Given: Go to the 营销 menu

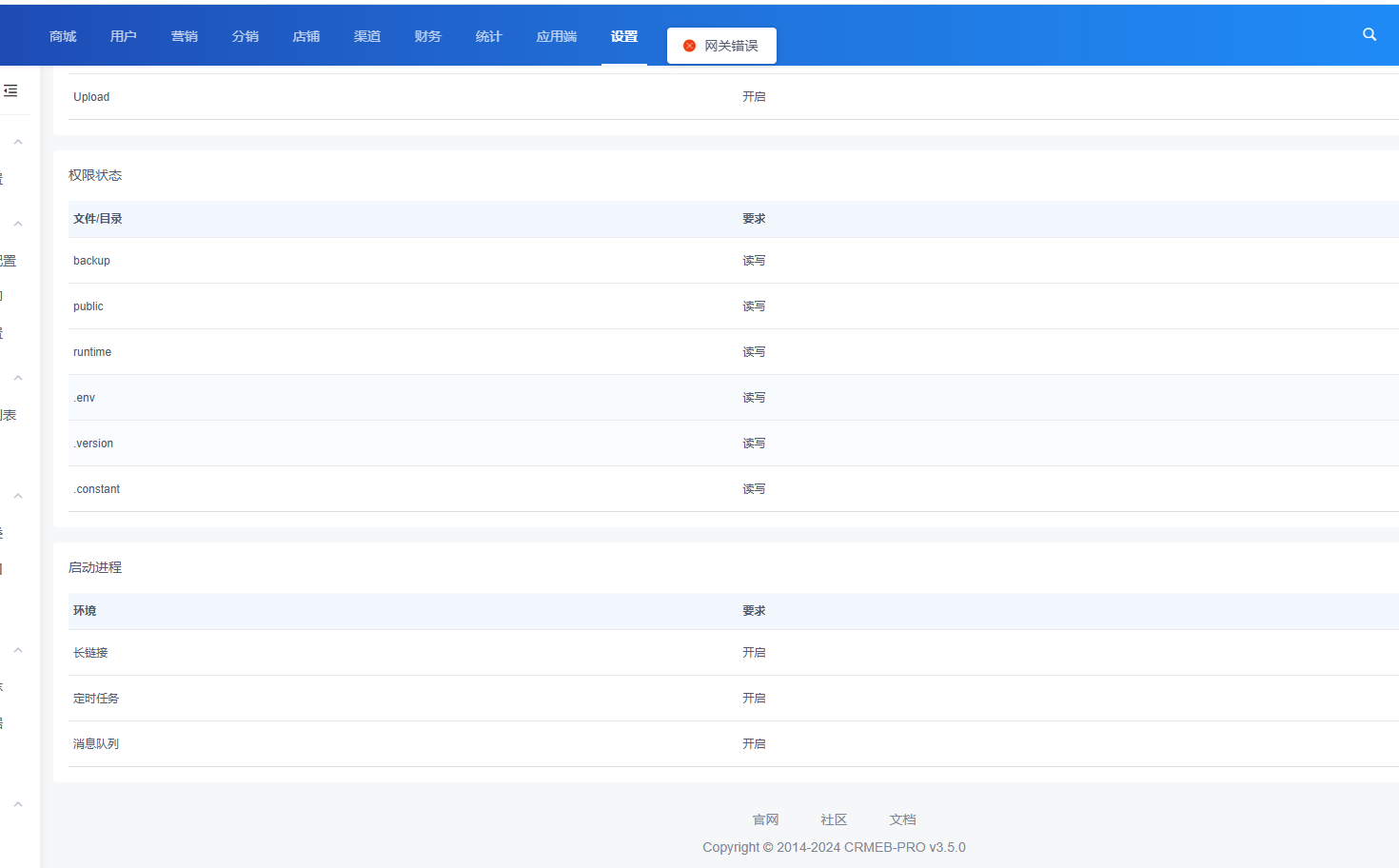Looking at the screenshot, I should pos(185,36).
